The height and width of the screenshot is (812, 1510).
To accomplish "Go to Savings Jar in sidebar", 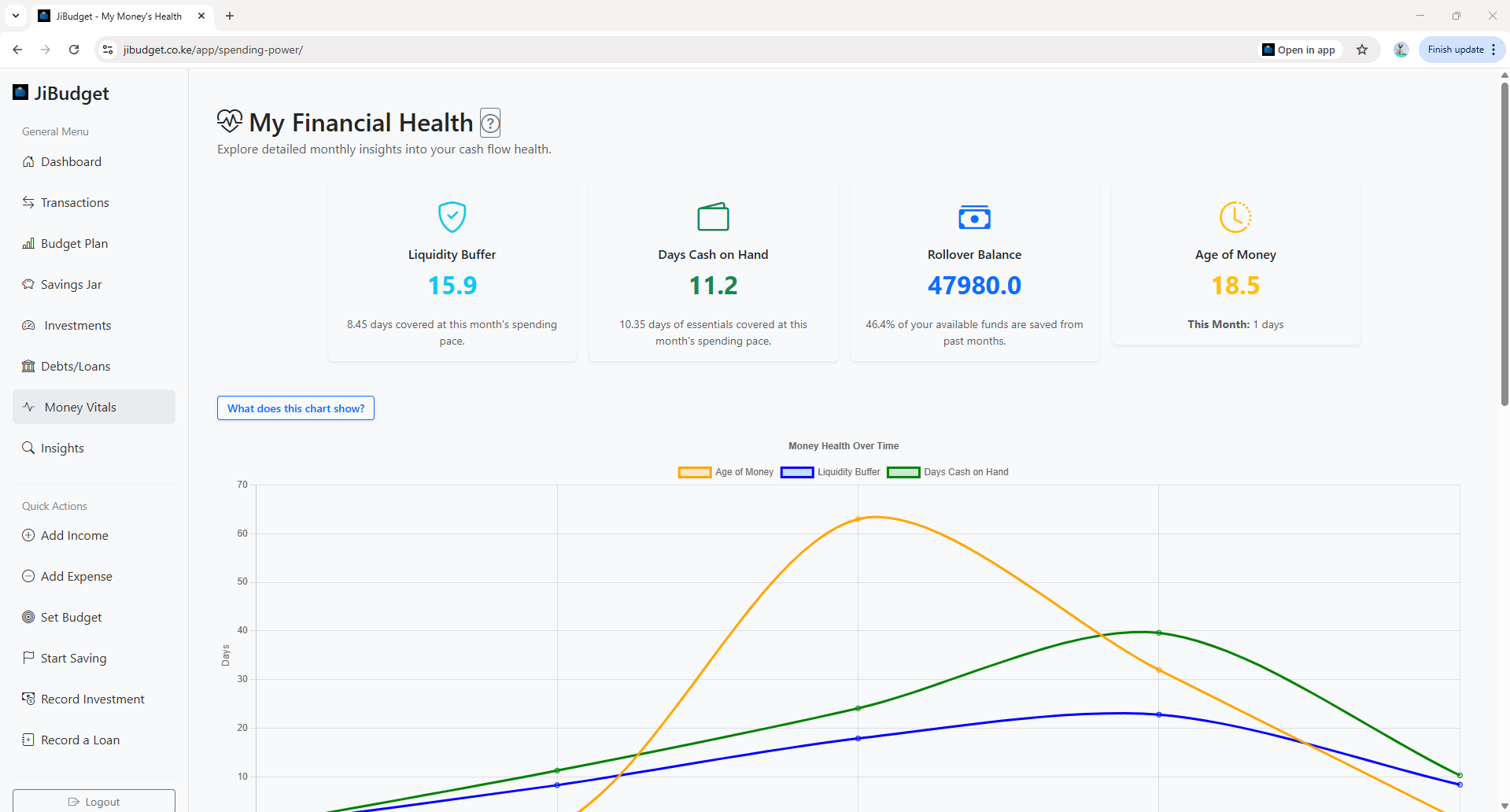I will pyautogui.click(x=71, y=284).
